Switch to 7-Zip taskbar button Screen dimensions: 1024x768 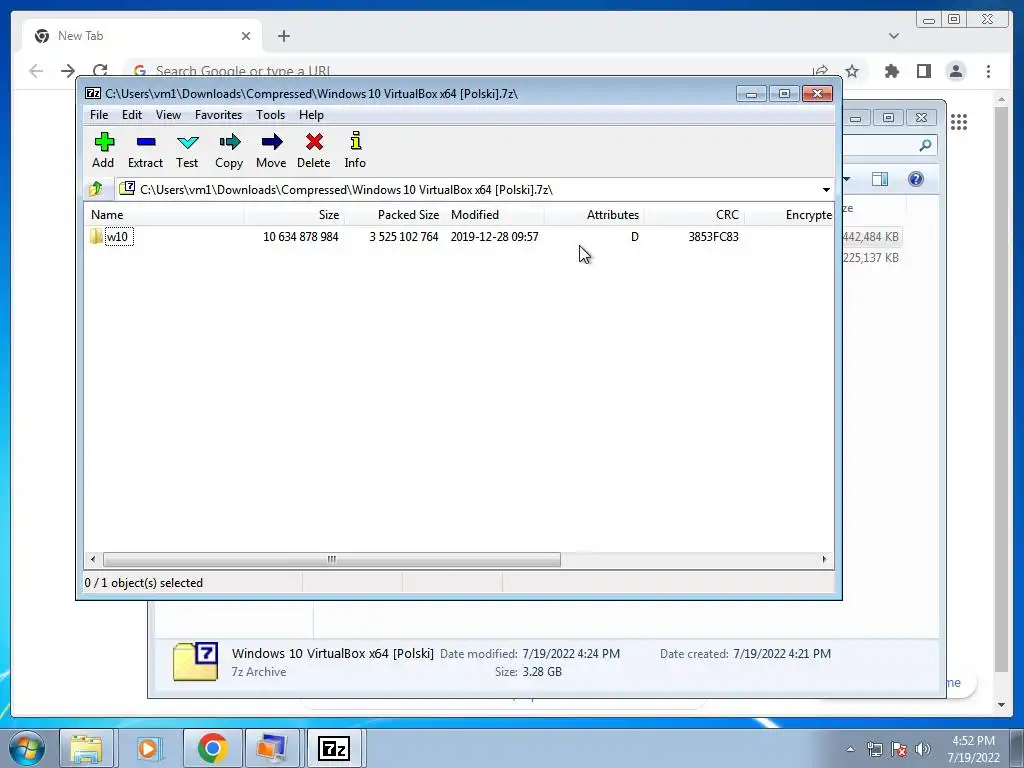(334, 748)
